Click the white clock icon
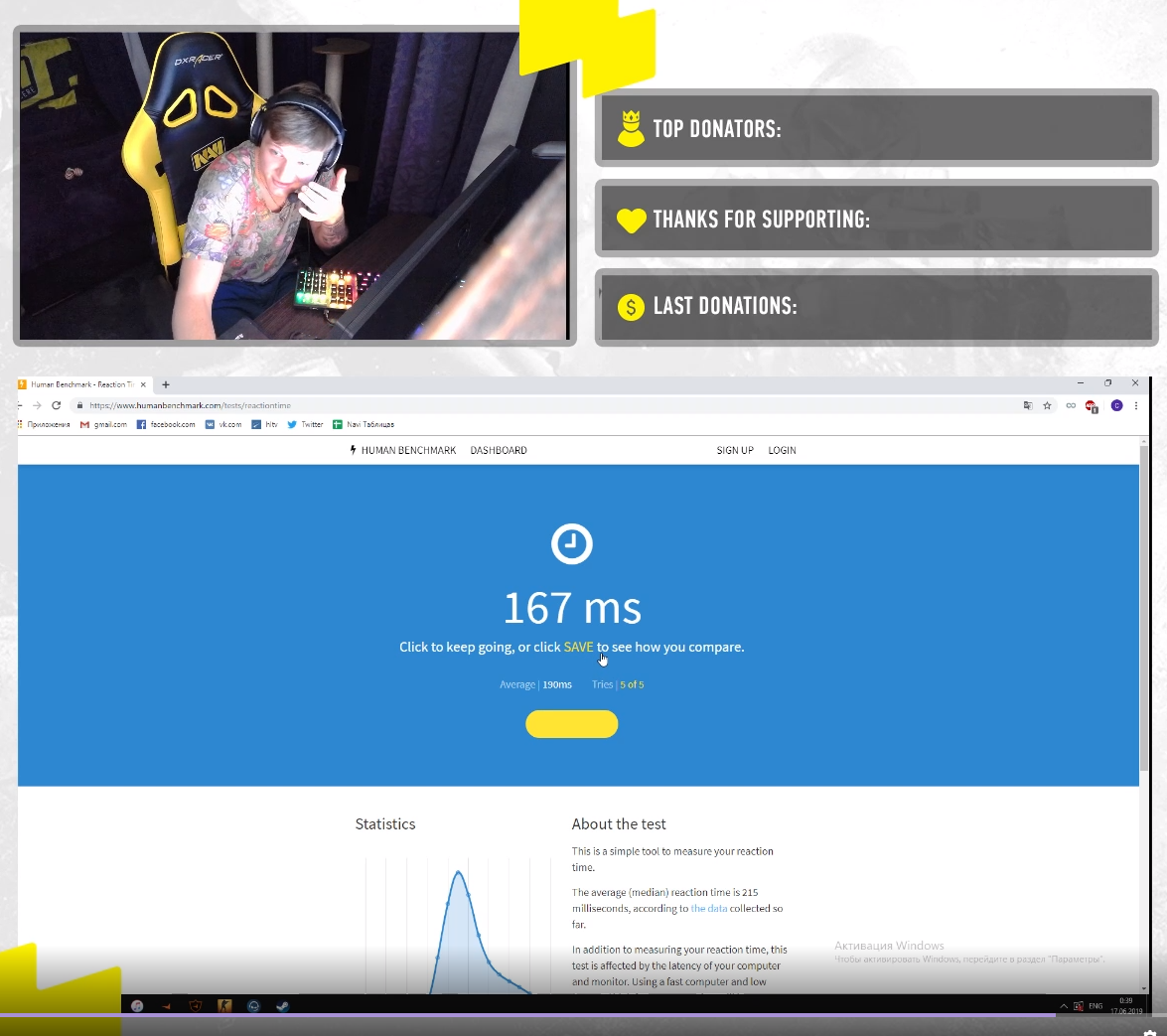Screen dimensions: 1167x1036 click(x=572, y=544)
